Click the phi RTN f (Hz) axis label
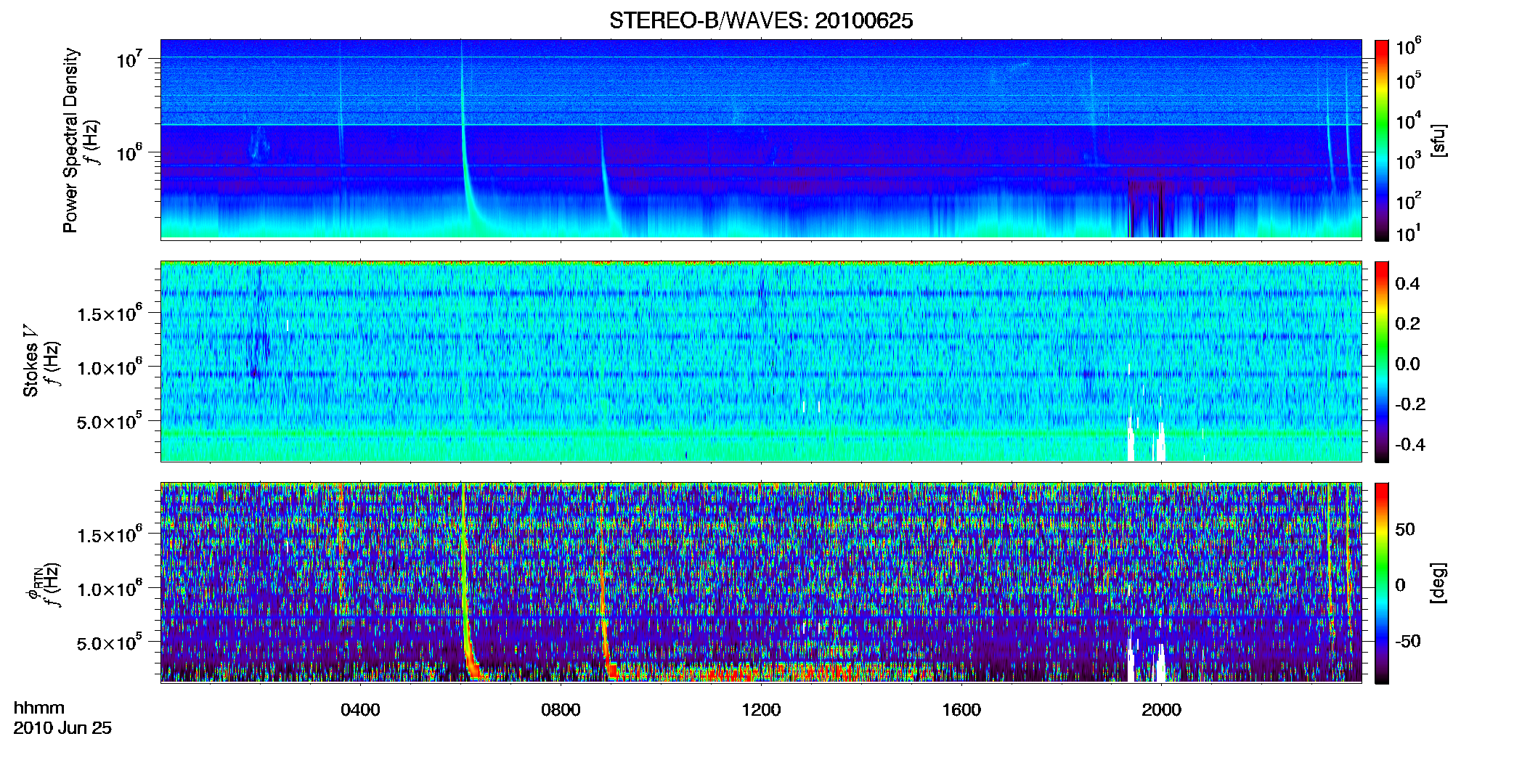Image resolution: width=1522 pixels, height=784 pixels. pos(44,583)
